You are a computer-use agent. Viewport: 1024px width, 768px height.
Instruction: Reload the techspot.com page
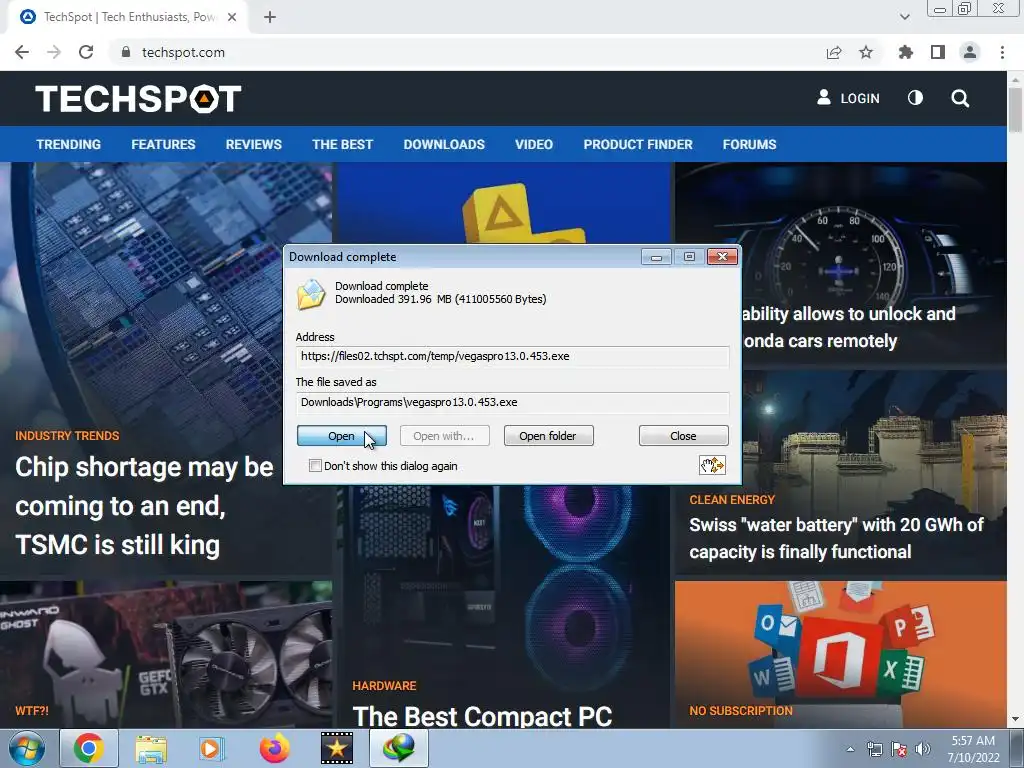pos(86,52)
